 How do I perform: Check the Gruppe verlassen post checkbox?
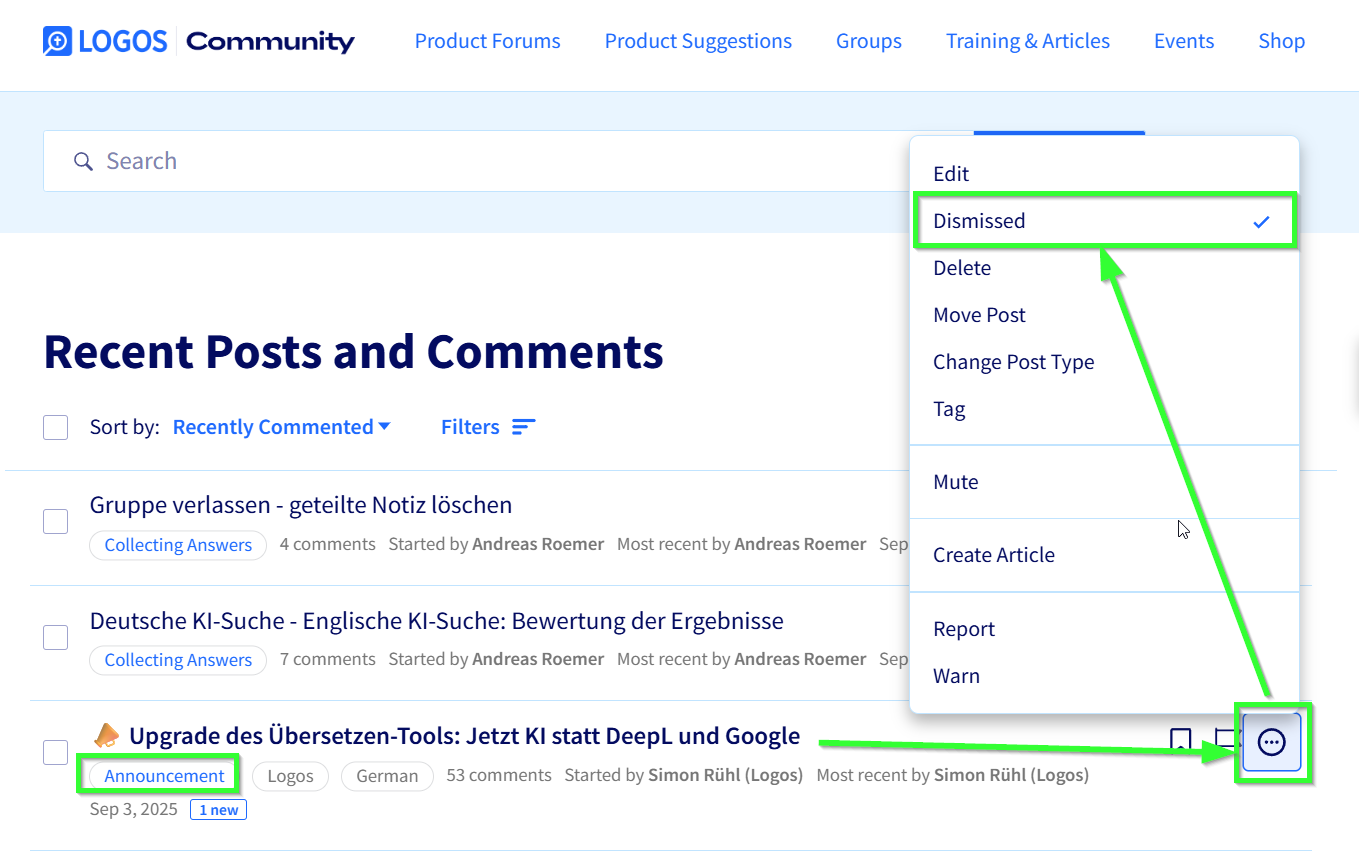[x=56, y=521]
